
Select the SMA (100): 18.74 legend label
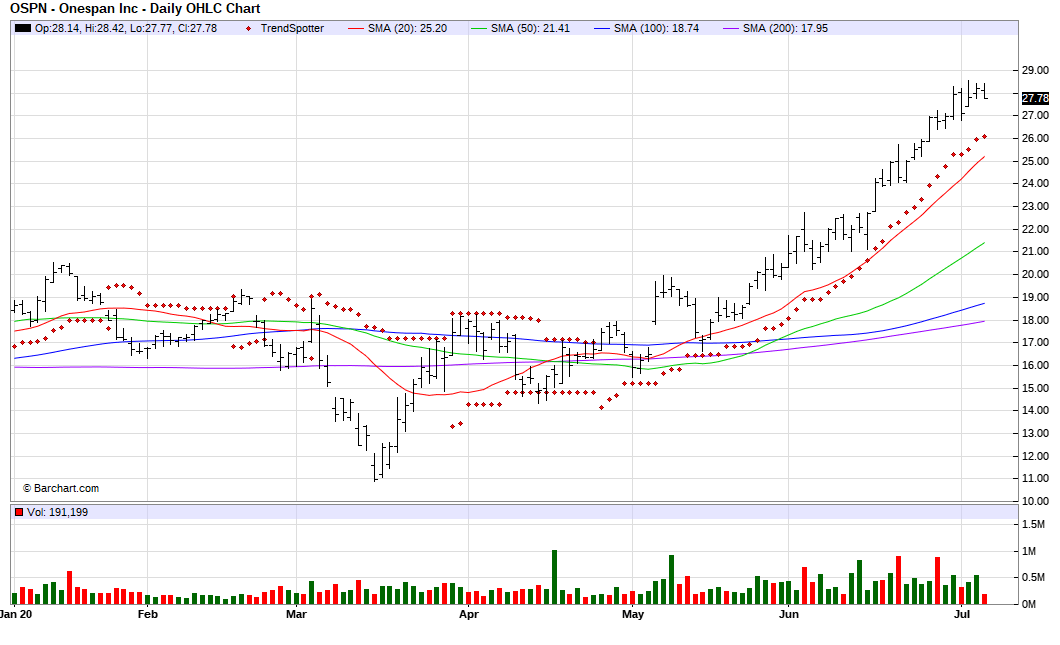tap(656, 28)
